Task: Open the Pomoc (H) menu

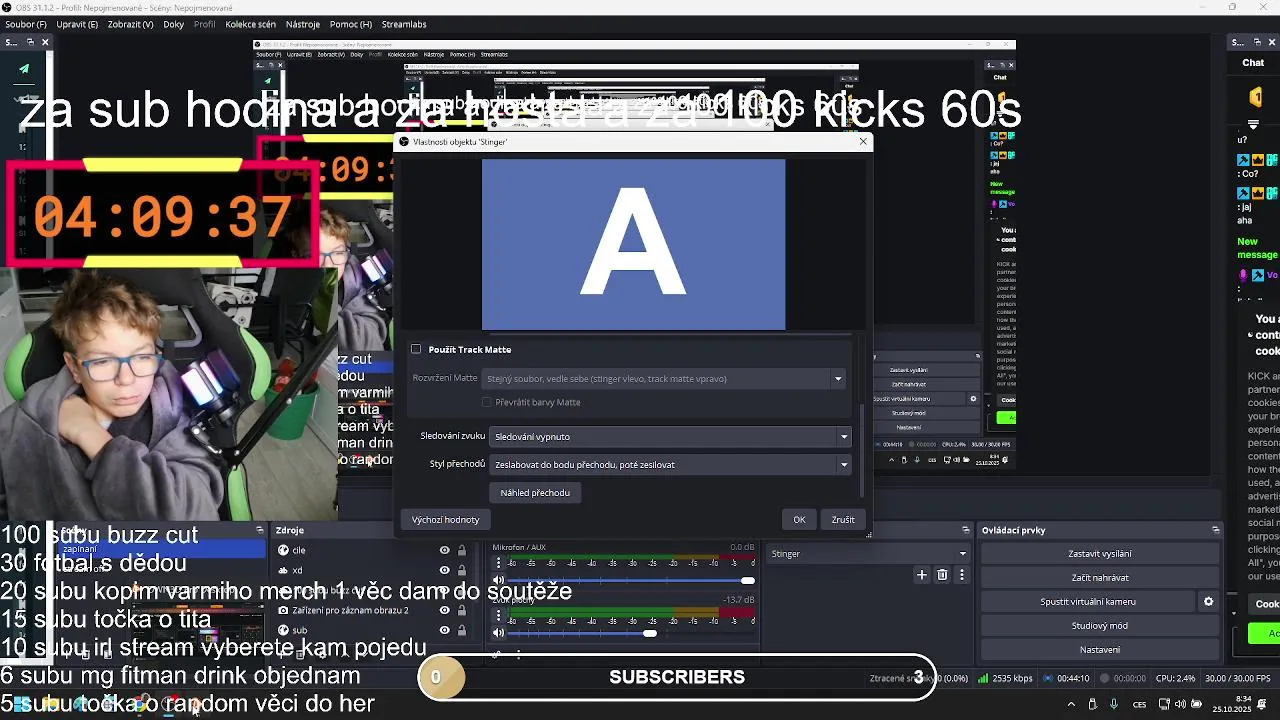Action: (351, 24)
